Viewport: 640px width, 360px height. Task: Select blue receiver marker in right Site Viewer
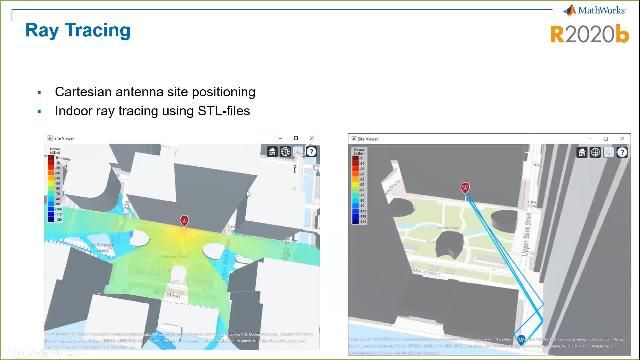tap(521, 340)
